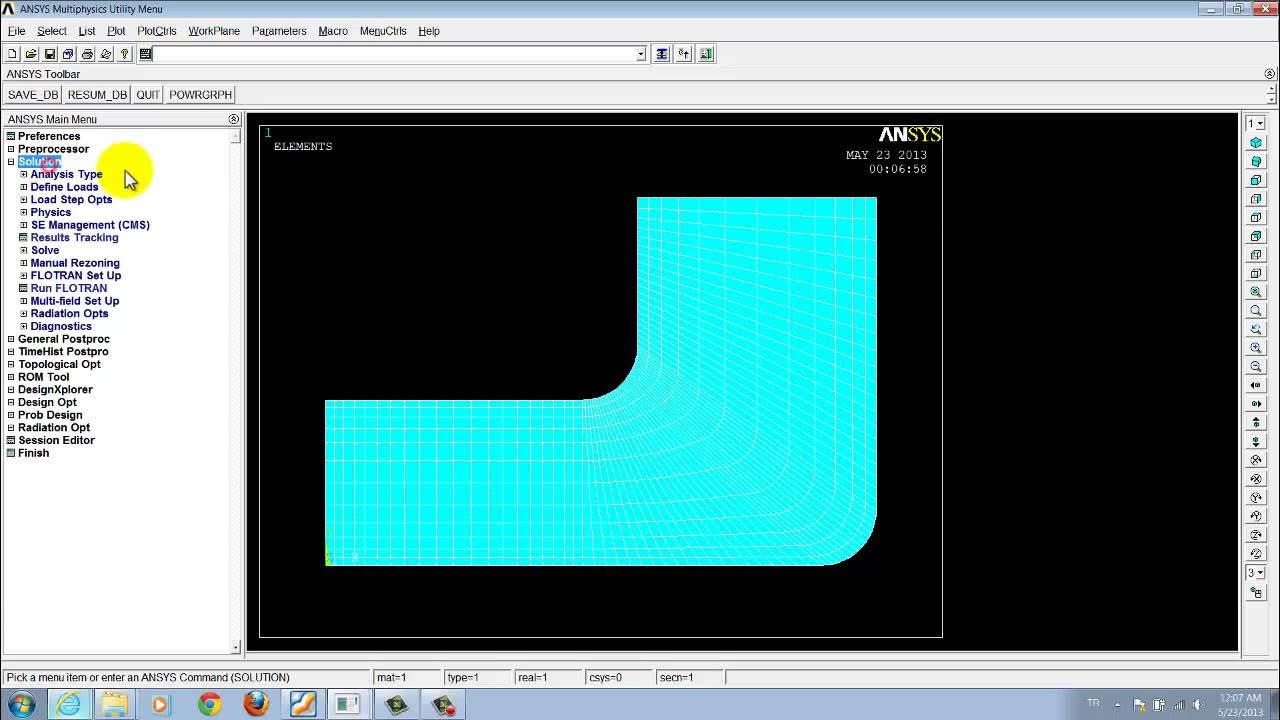Pan model down with arrow icon
Screen dimensions: 1280x720
(x=1256, y=441)
